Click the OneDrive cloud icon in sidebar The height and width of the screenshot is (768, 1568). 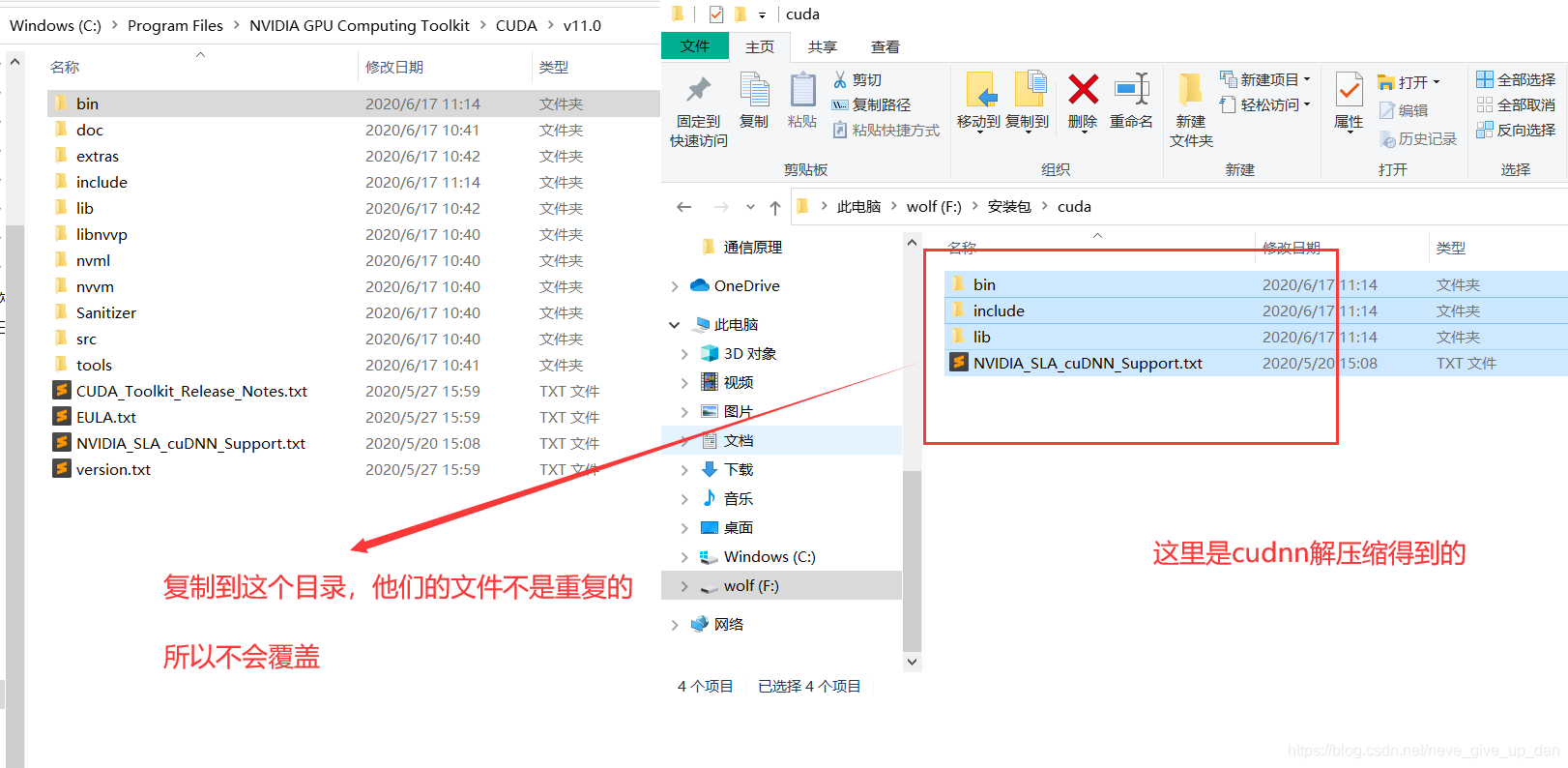coord(700,285)
